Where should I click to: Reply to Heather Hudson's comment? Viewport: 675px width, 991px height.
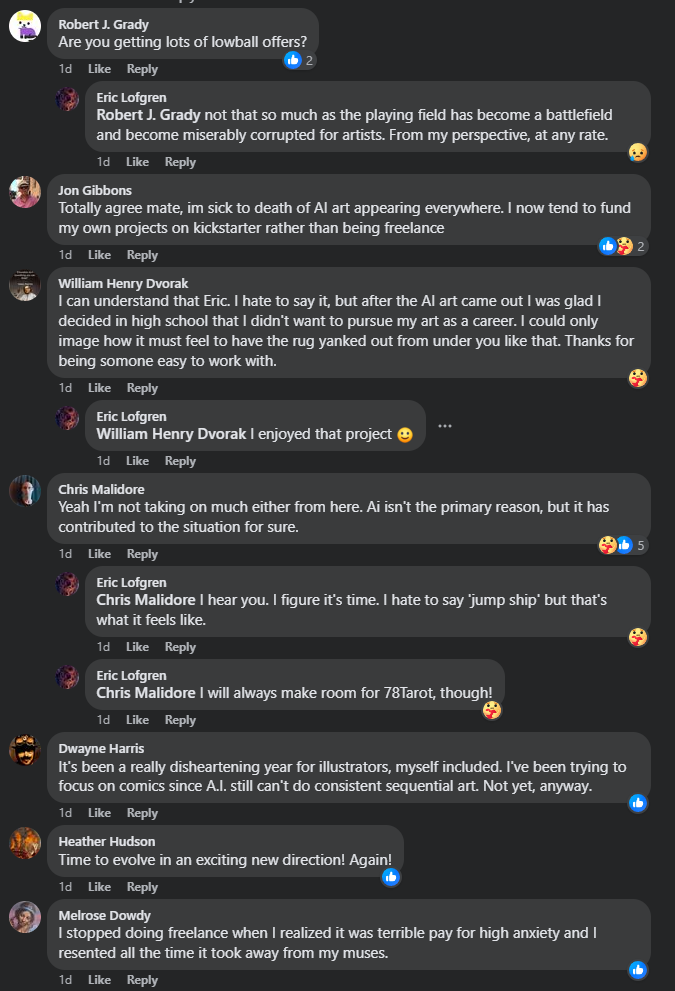pyautogui.click(x=142, y=887)
